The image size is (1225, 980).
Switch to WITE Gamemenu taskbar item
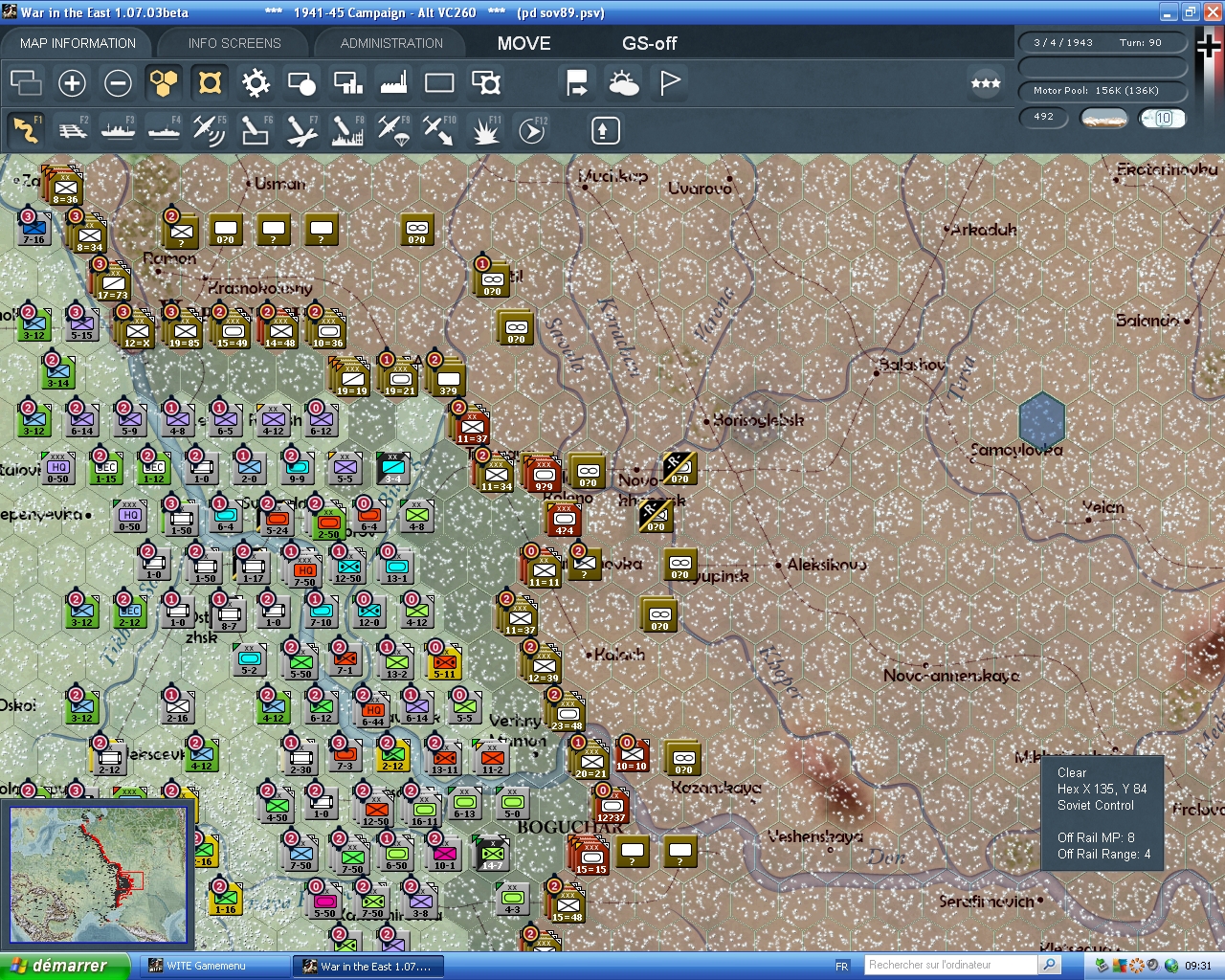tap(215, 967)
